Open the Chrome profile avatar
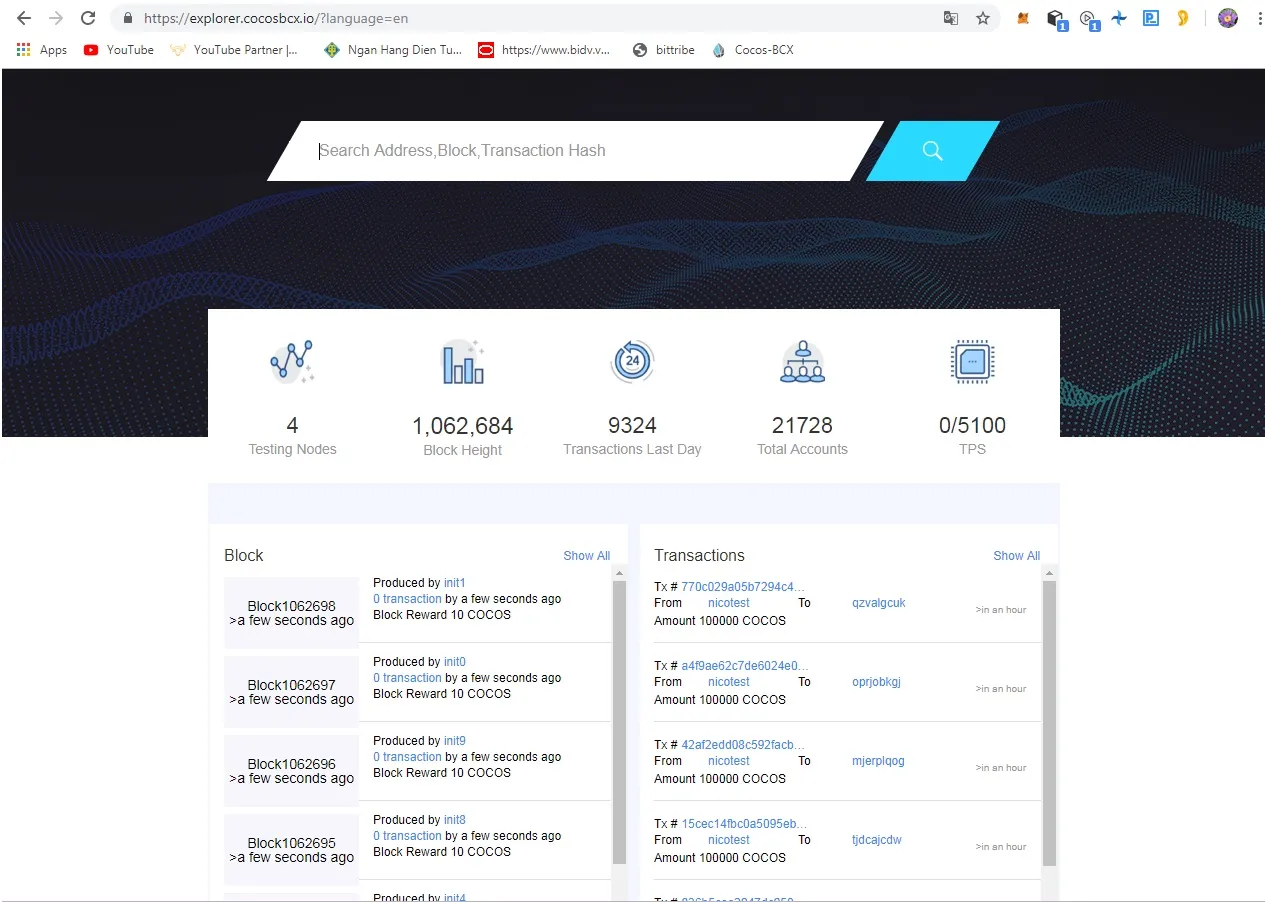The height and width of the screenshot is (902, 1265). (1228, 18)
